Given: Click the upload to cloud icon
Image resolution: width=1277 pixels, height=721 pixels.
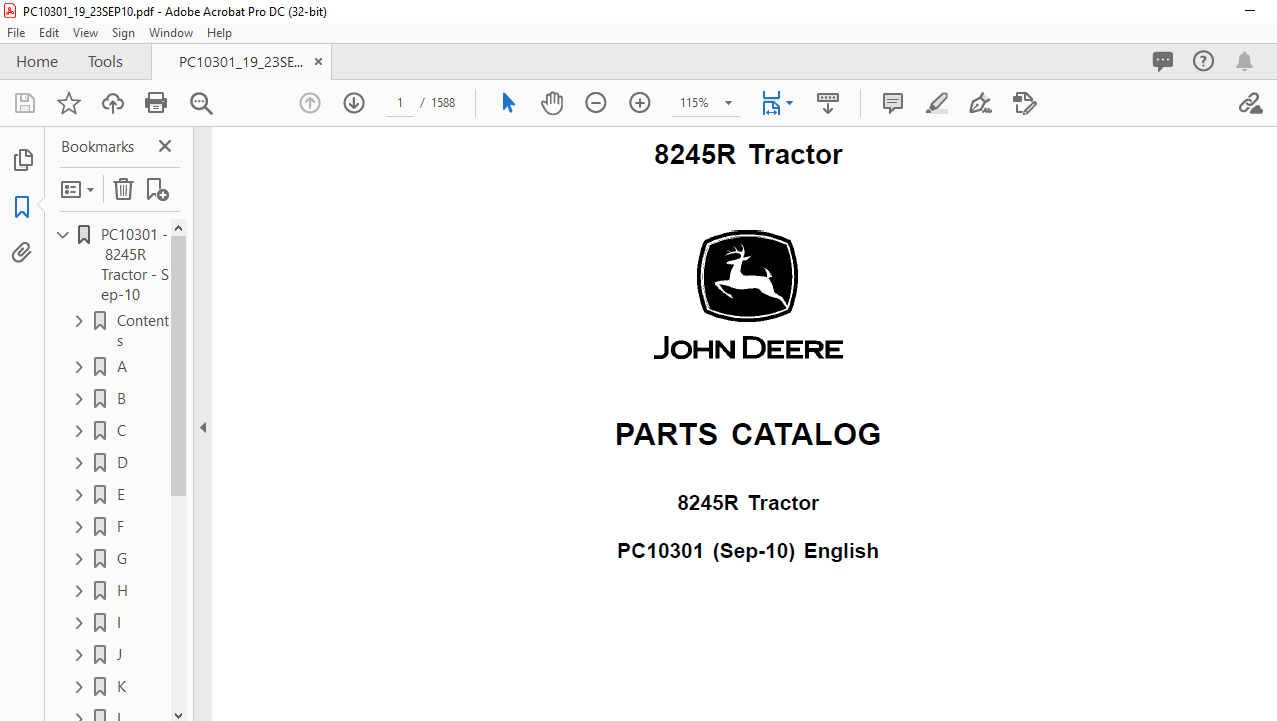Looking at the screenshot, I should coord(113,103).
